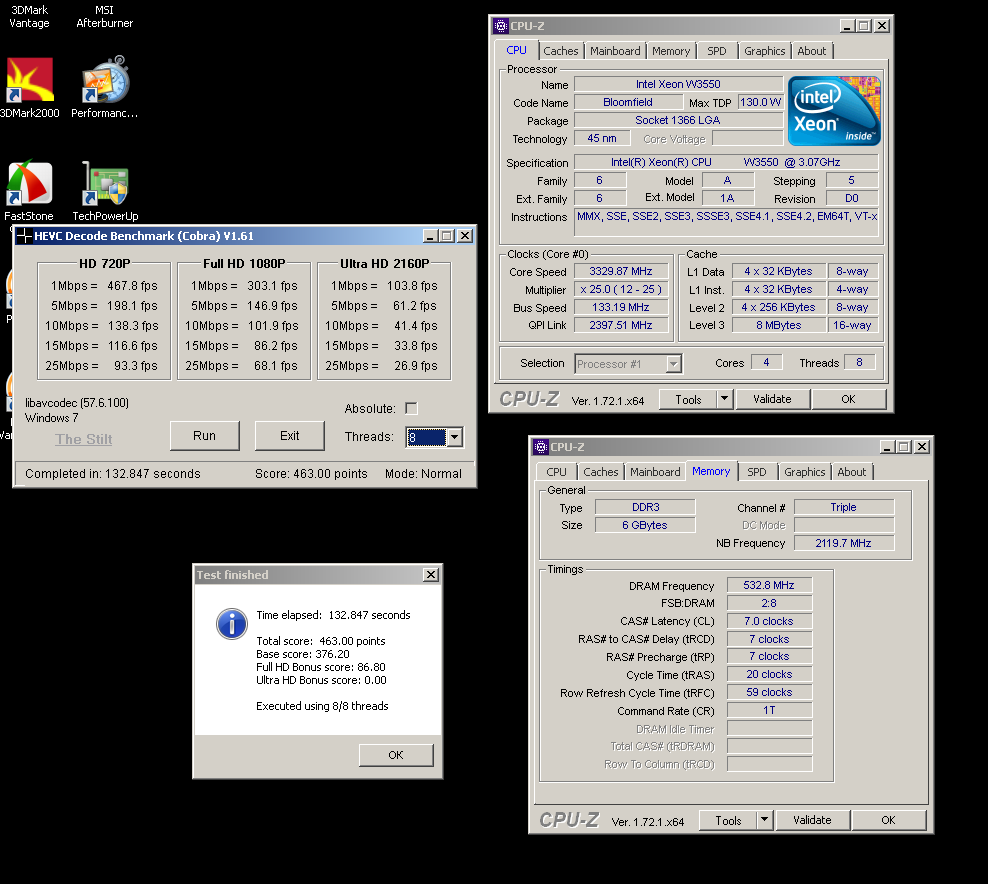988x884 pixels.
Task: Switch to Memory tab in upper CPU-Z window
Action: [x=671, y=51]
